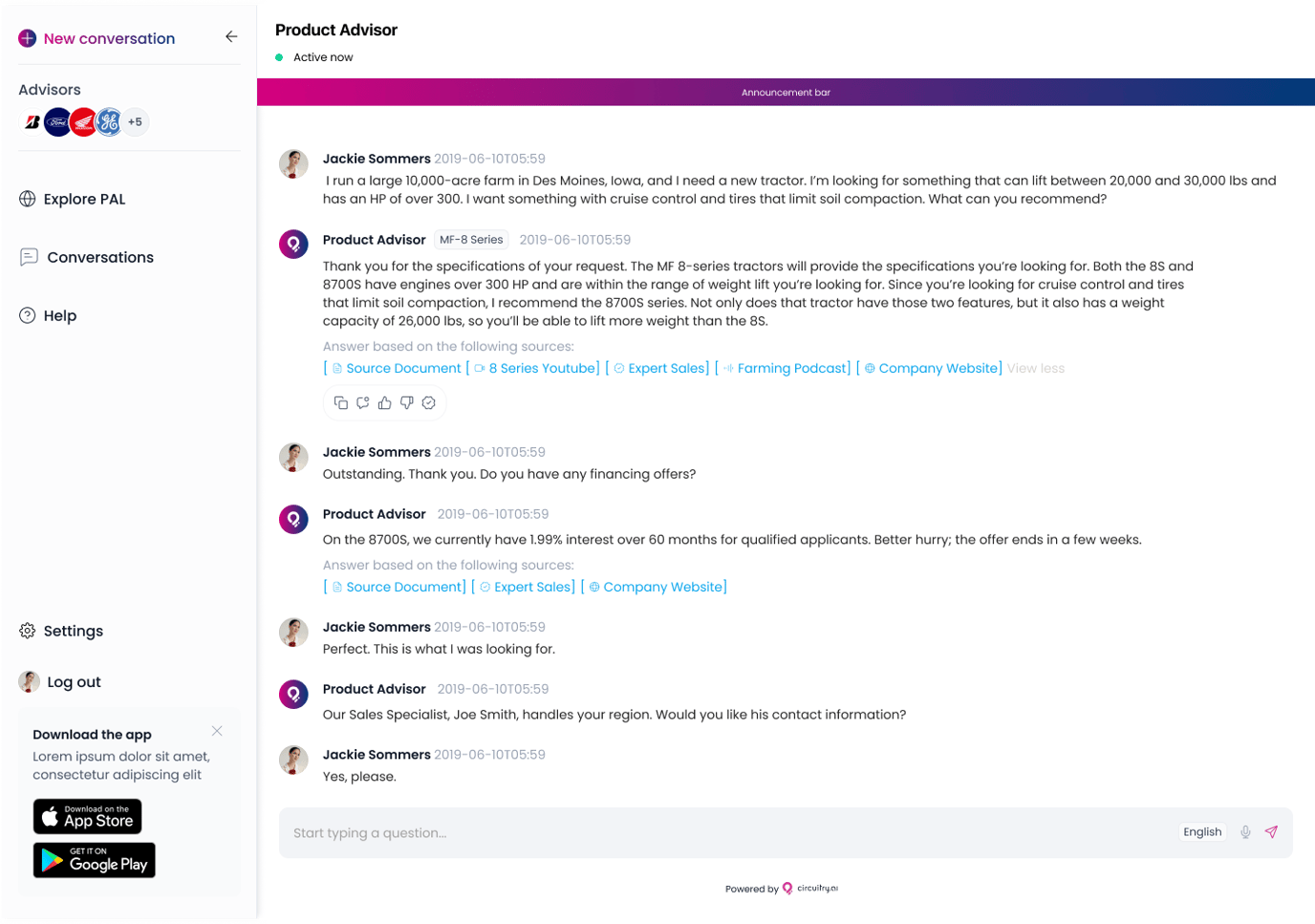Open the English language selector
This screenshot has height=924, width=1315.
click(1202, 832)
